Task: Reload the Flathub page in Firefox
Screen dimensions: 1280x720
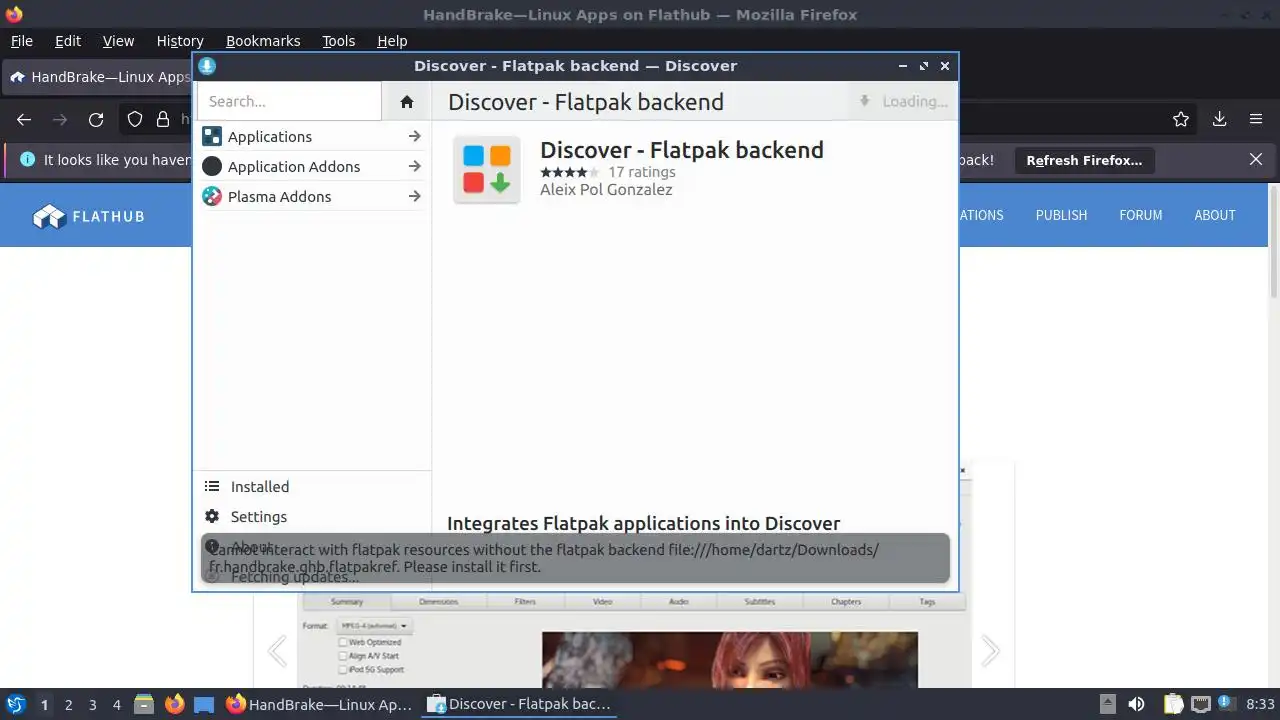Action: point(96,119)
